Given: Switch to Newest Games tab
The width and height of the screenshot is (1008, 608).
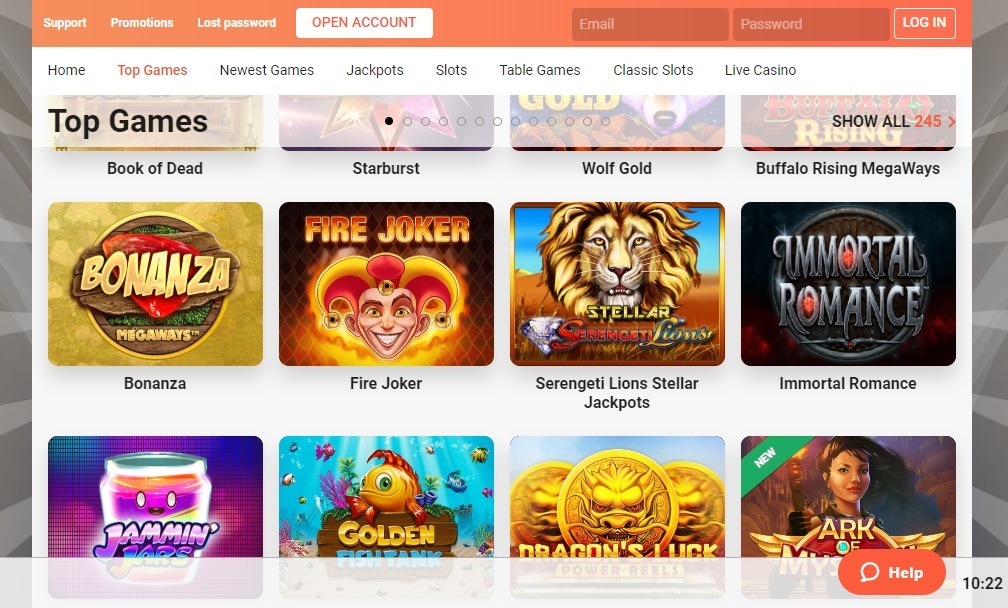Looking at the screenshot, I should pyautogui.click(x=267, y=70).
